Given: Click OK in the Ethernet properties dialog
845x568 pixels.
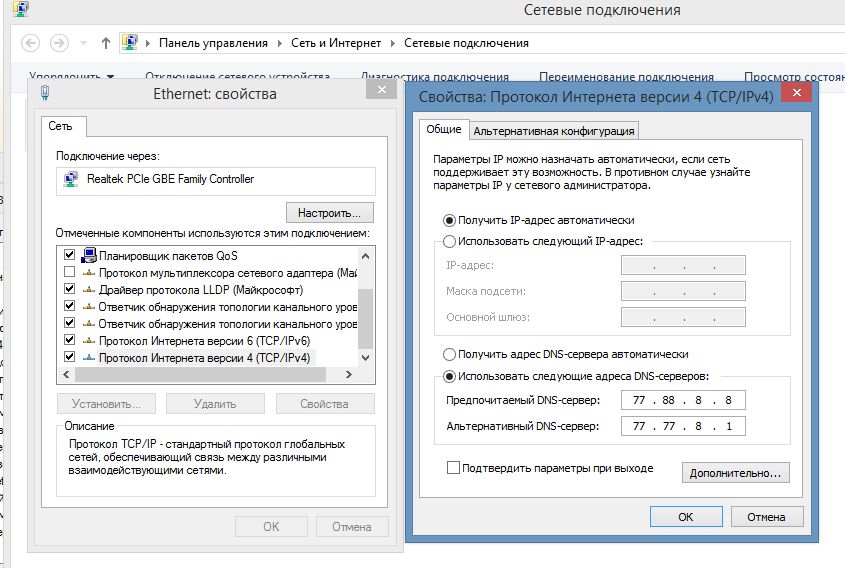Looking at the screenshot, I should 271,527.
